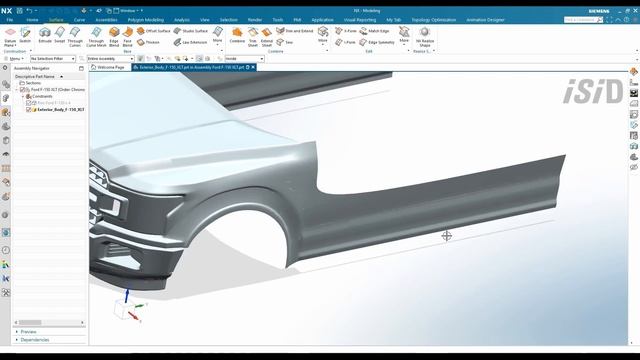Click the help icon in ribbon bar
640x360 pixels.
click(627, 20)
